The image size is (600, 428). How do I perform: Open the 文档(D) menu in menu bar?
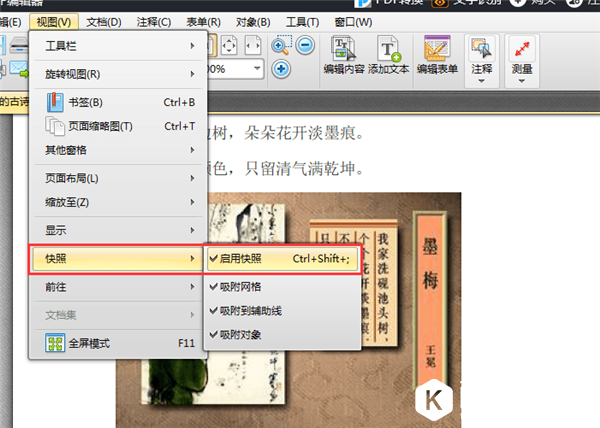pos(103,21)
